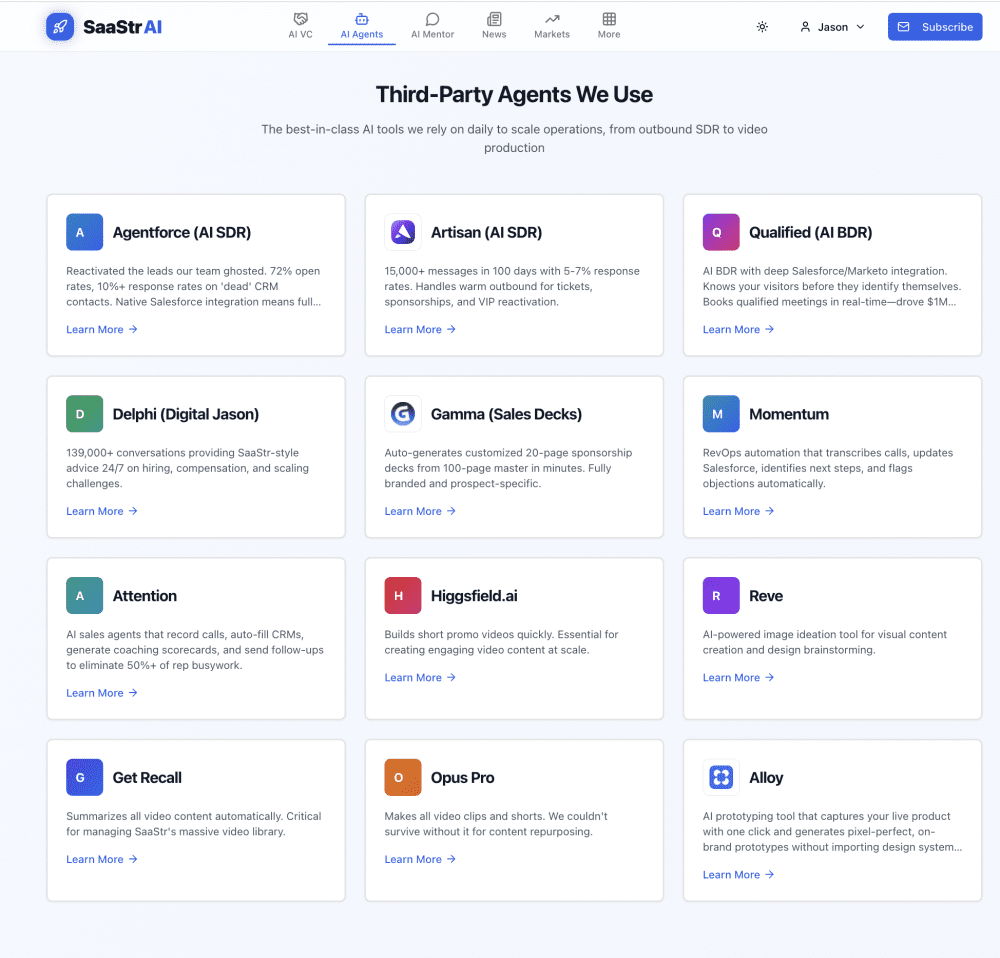Click the More grid icon

click(x=608, y=18)
